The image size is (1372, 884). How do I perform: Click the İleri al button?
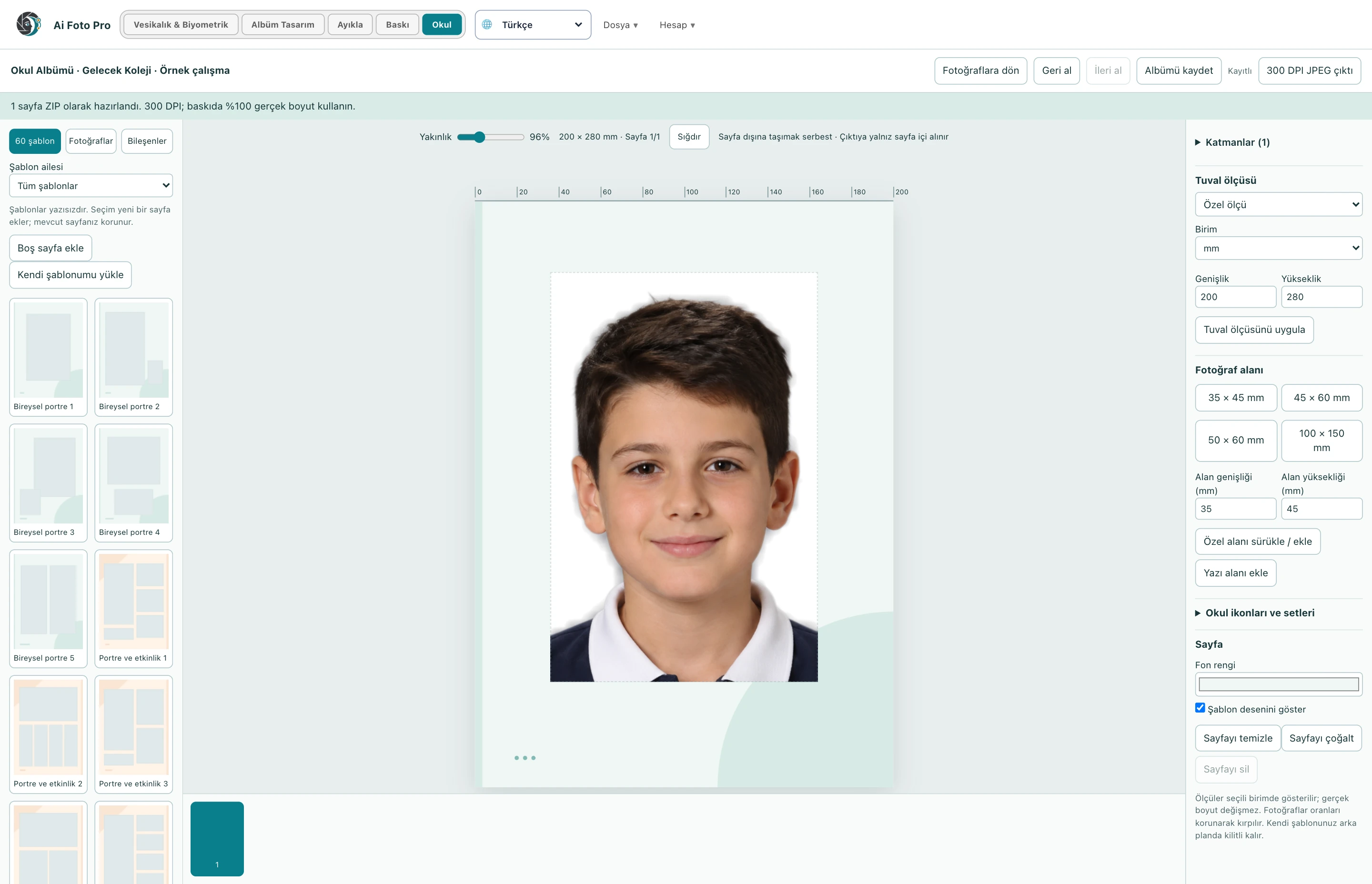(x=1107, y=70)
